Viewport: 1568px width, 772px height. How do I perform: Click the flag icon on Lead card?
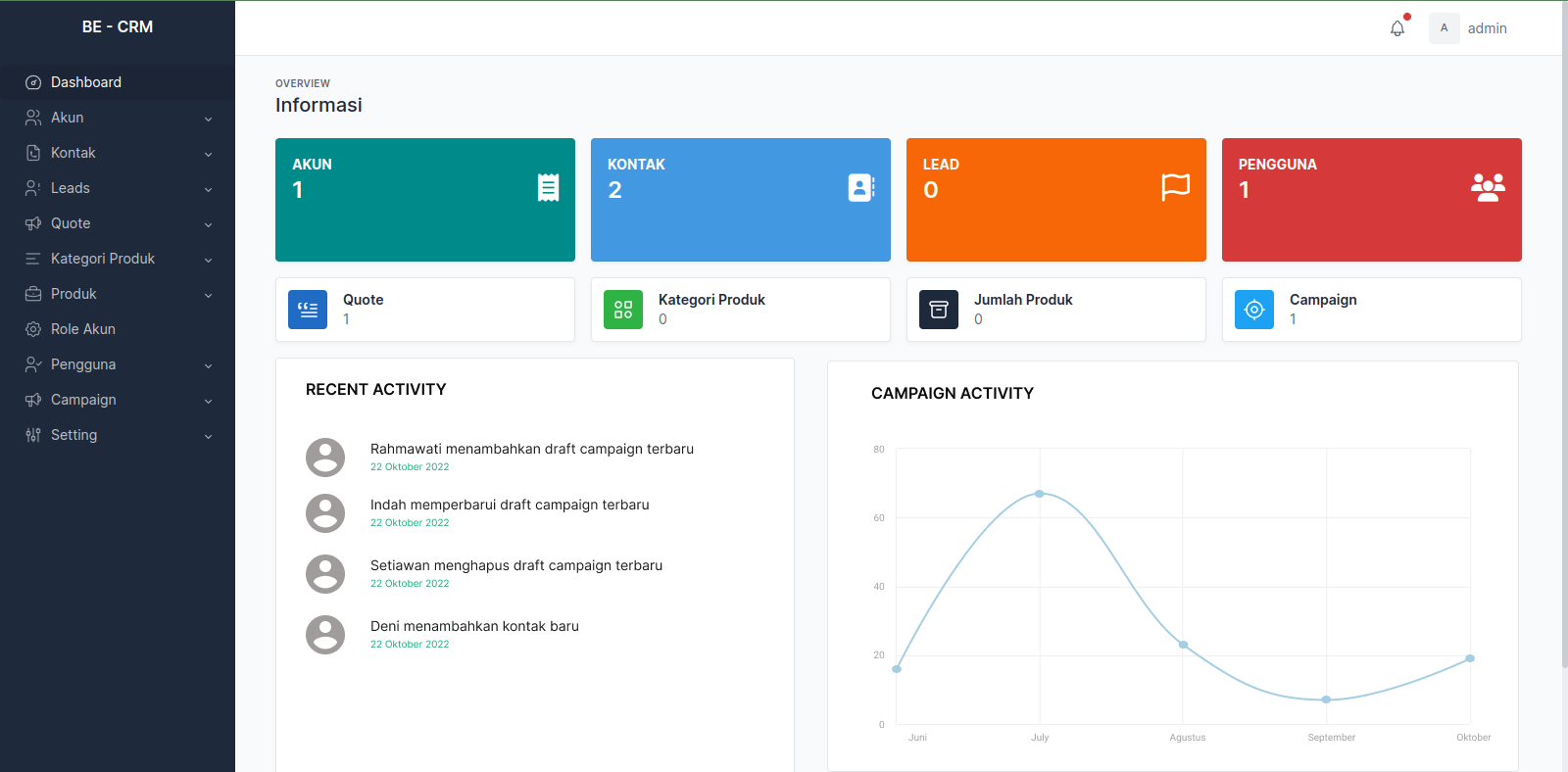(1175, 187)
